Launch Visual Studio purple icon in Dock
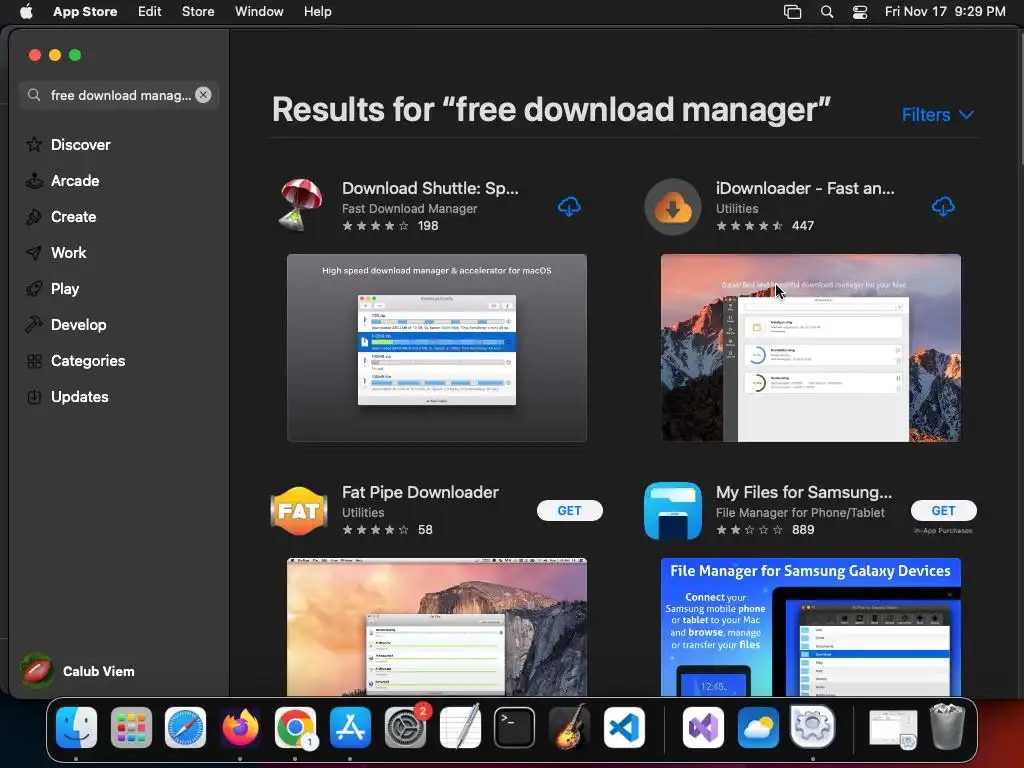 coord(703,727)
